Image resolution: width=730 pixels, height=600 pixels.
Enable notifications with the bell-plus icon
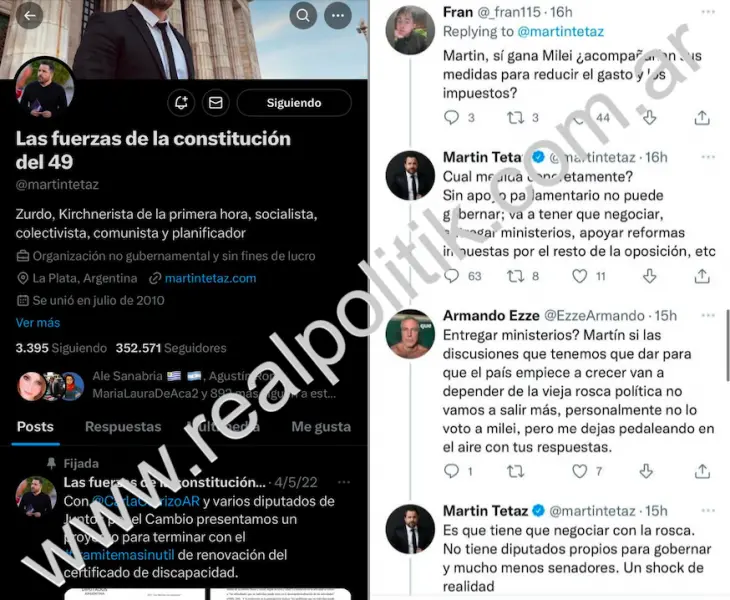coord(181,102)
